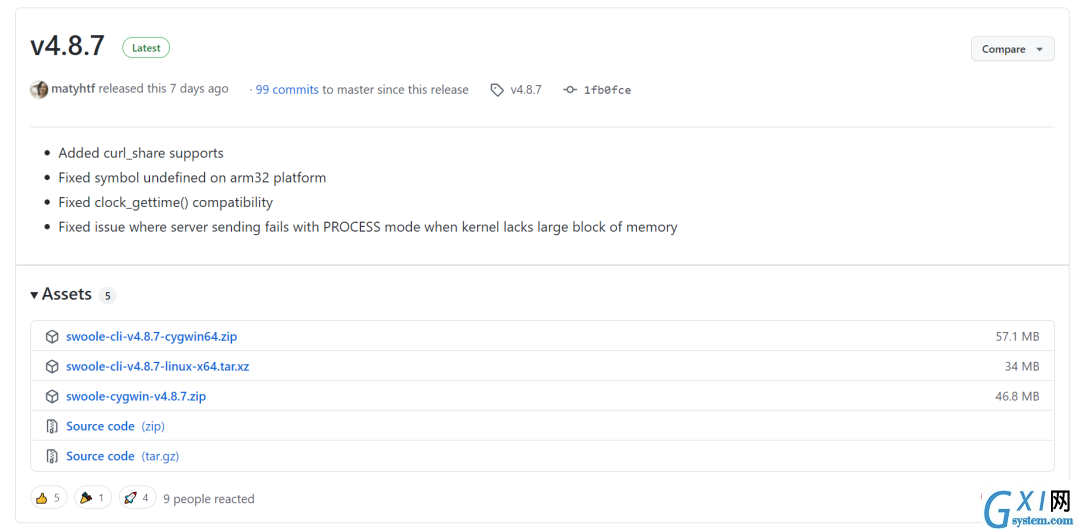
Task: Download Source code (zip)
Action: tap(115, 426)
